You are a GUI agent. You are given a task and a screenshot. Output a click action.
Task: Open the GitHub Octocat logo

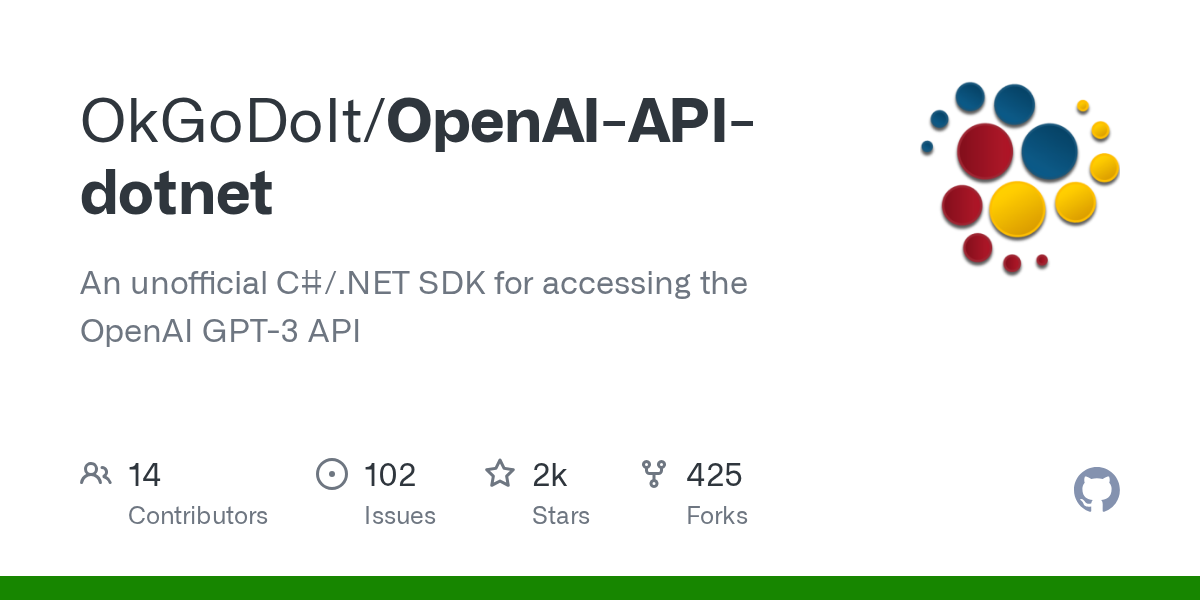tap(1096, 491)
